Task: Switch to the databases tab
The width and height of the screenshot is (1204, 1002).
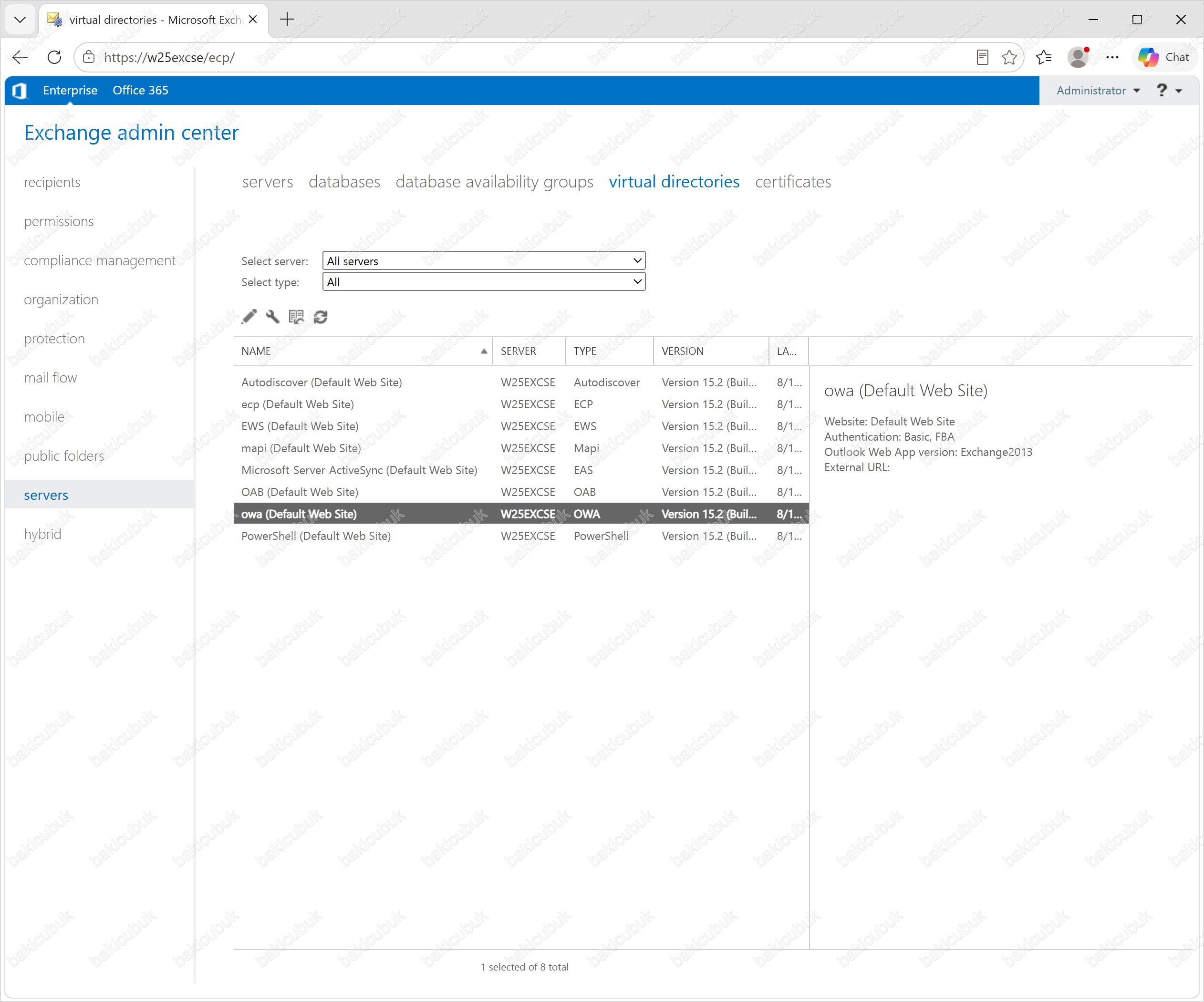Action: pyautogui.click(x=344, y=182)
